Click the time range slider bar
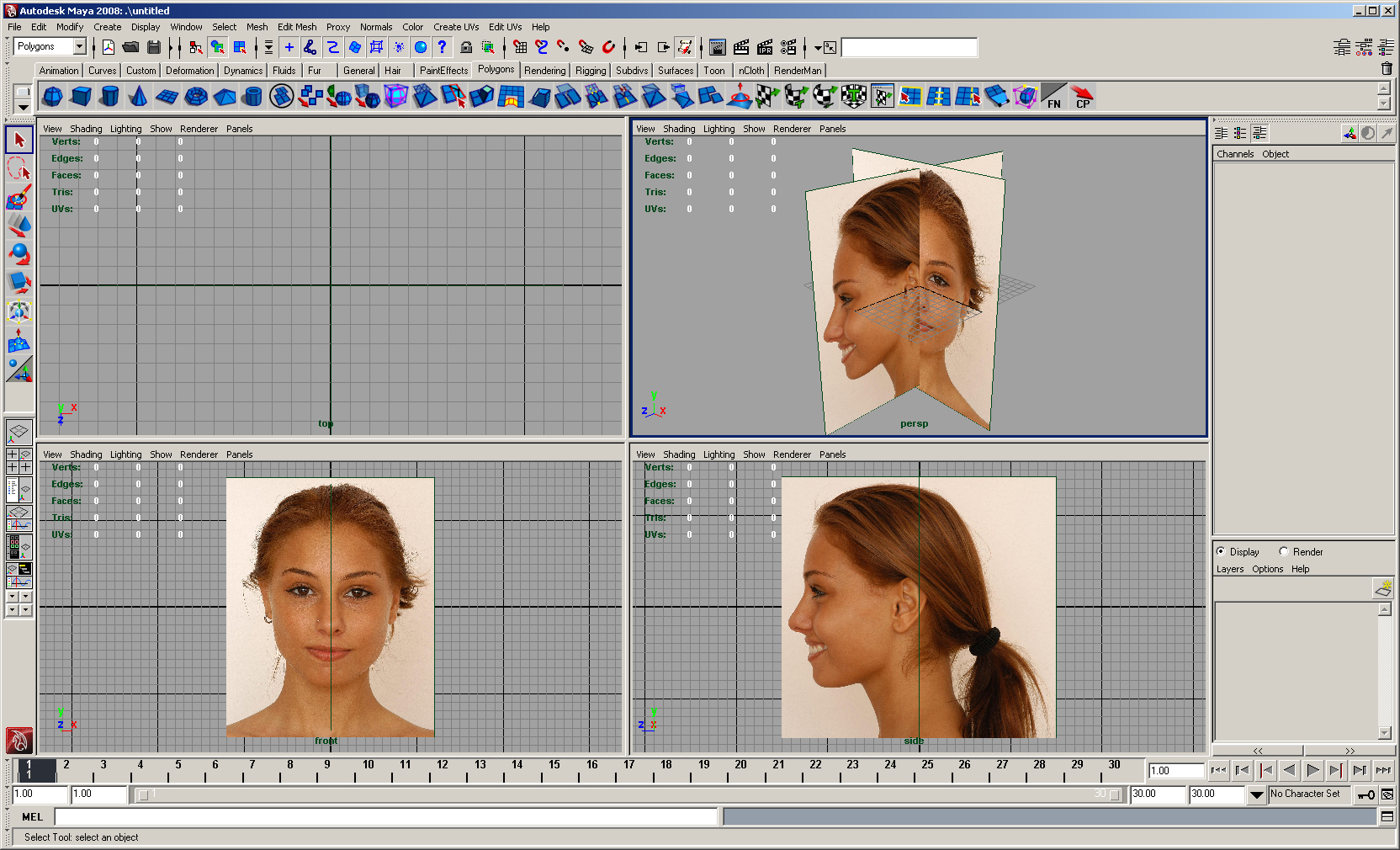The image size is (1400, 850). pyautogui.click(x=627, y=794)
